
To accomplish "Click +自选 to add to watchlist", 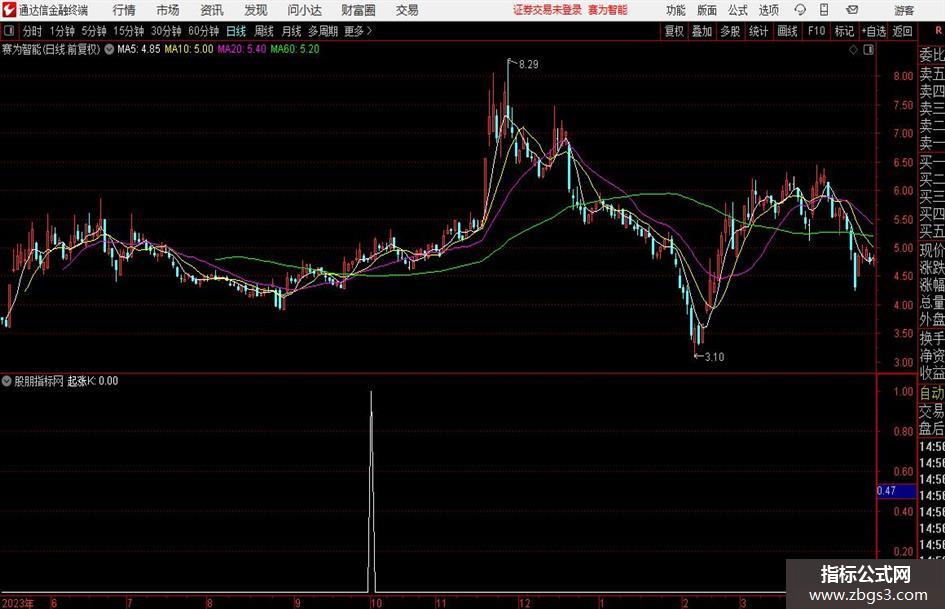I will pyautogui.click(x=874, y=31).
